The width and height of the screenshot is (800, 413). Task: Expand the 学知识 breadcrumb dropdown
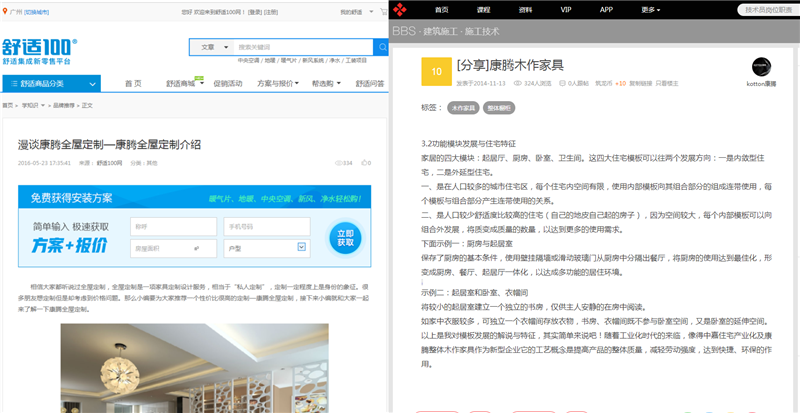click(33, 106)
